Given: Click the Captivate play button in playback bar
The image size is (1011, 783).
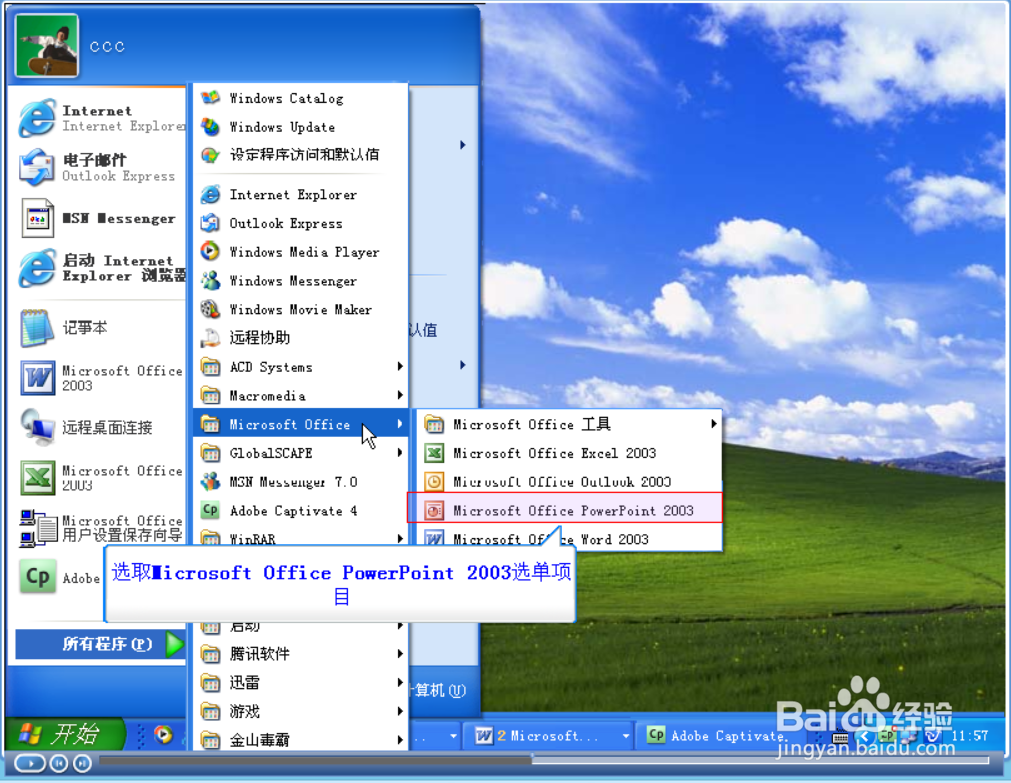Looking at the screenshot, I should point(30,764).
